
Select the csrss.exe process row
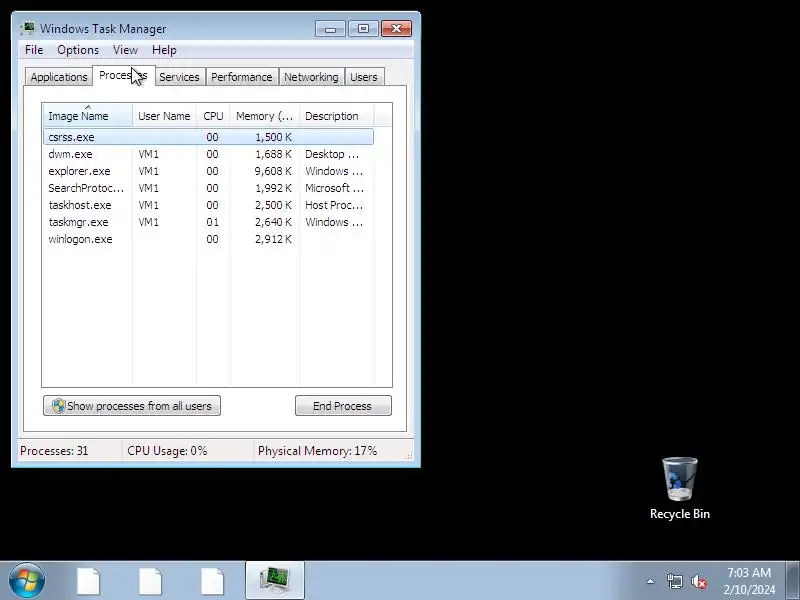[209, 137]
